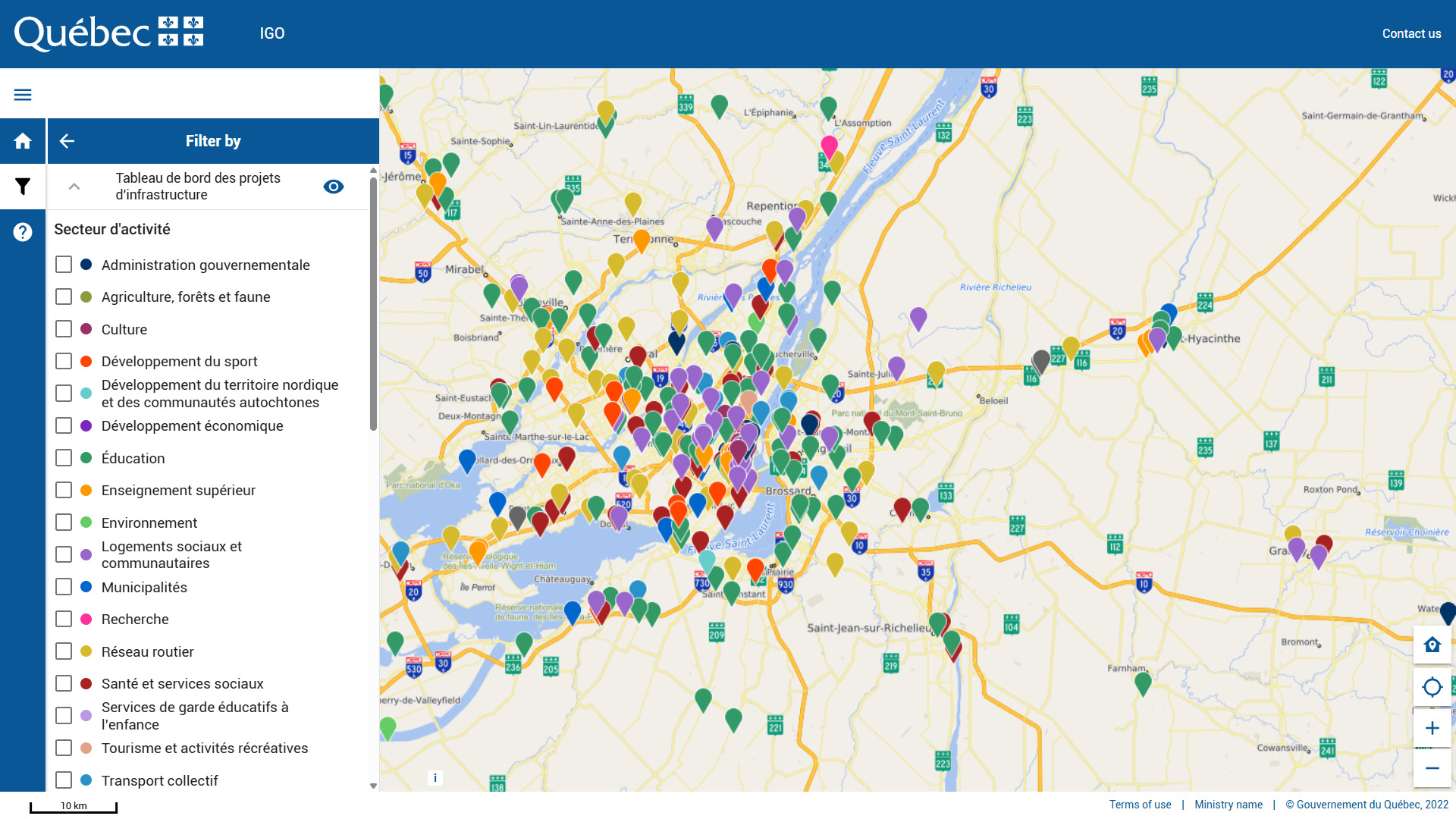Click the filter panel scrollbar thumb
Viewport: 1456px width, 819px height.
click(x=373, y=303)
